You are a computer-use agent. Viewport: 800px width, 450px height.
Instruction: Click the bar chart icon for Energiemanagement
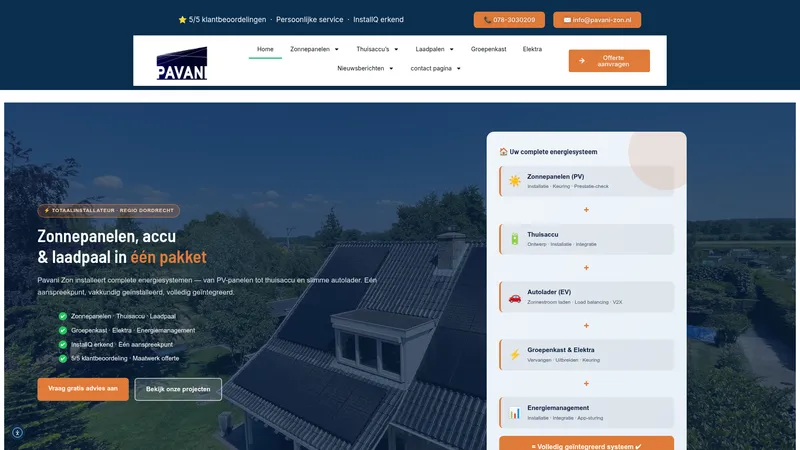[x=514, y=413]
